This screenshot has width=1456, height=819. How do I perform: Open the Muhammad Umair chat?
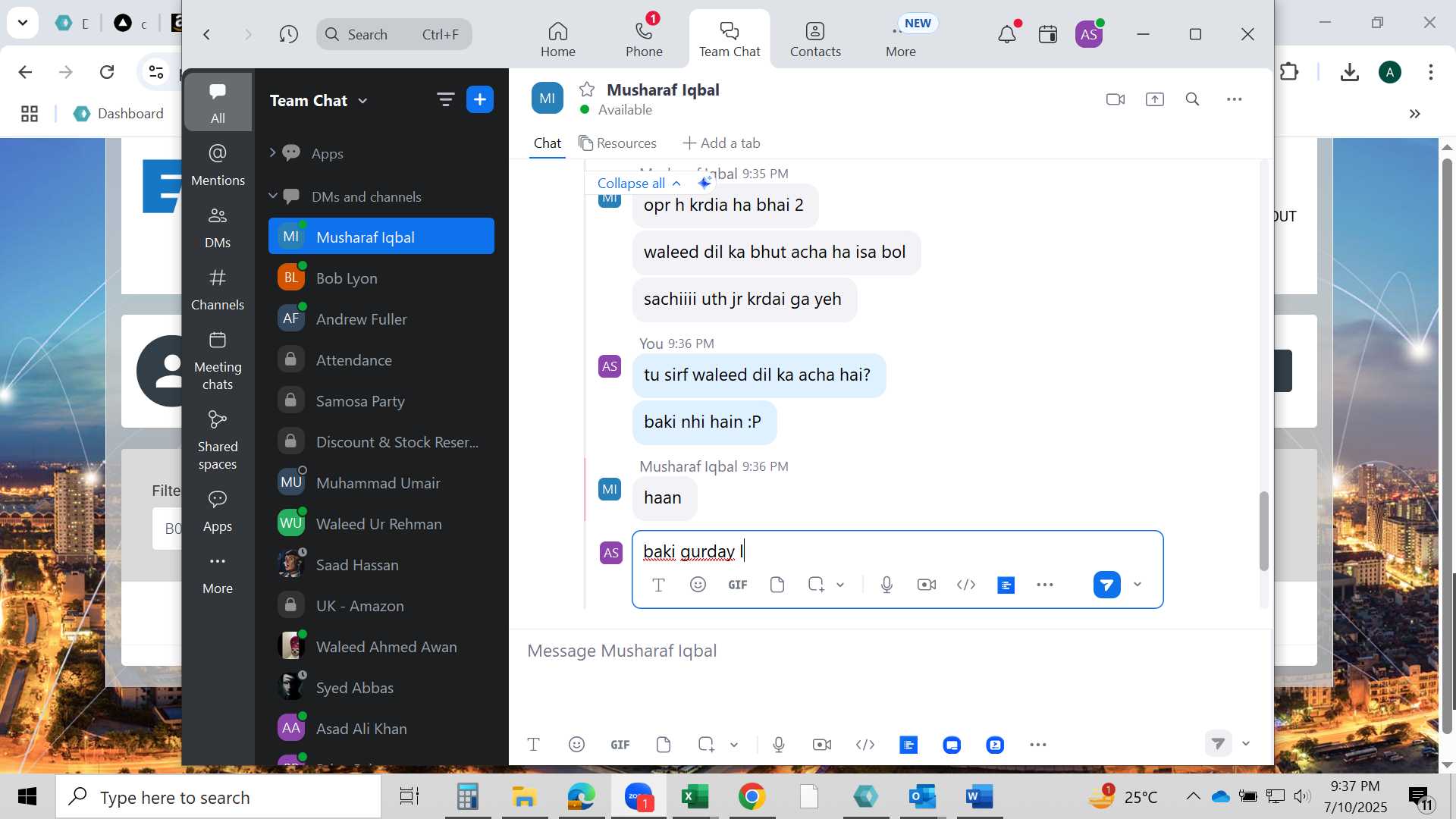tap(381, 482)
